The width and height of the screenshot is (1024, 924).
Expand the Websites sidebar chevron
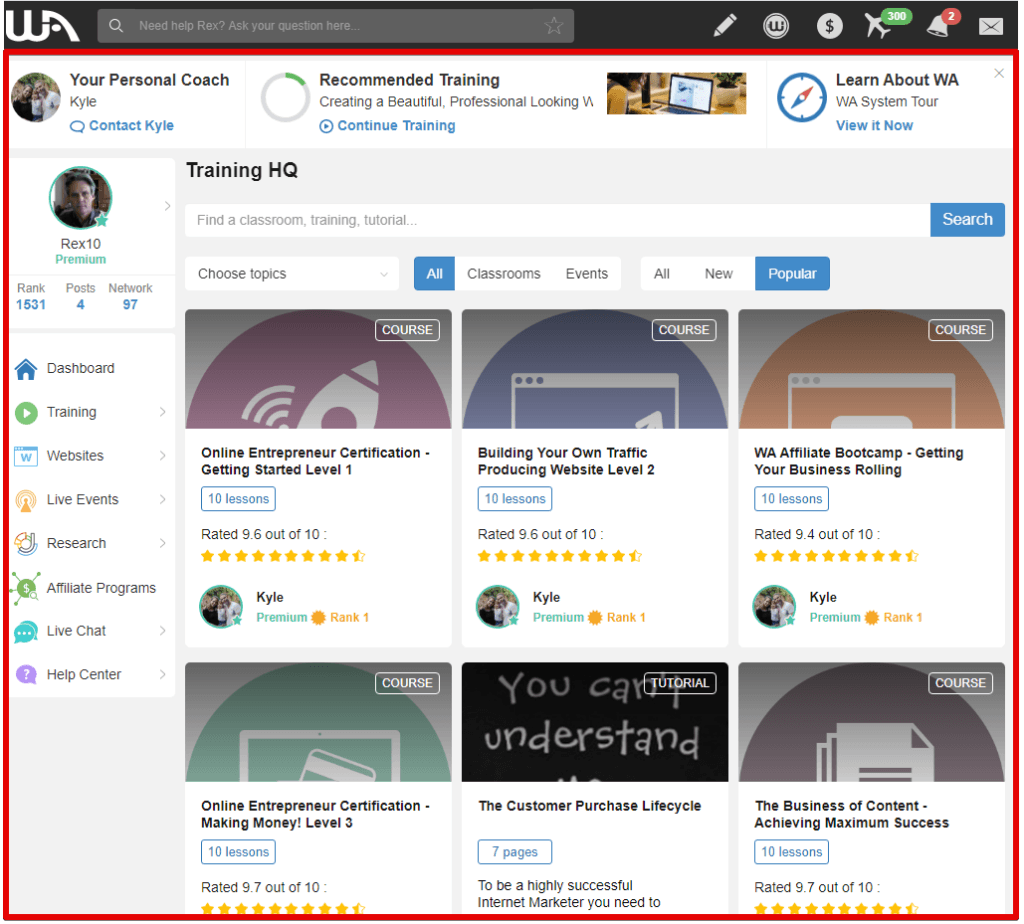coord(163,456)
